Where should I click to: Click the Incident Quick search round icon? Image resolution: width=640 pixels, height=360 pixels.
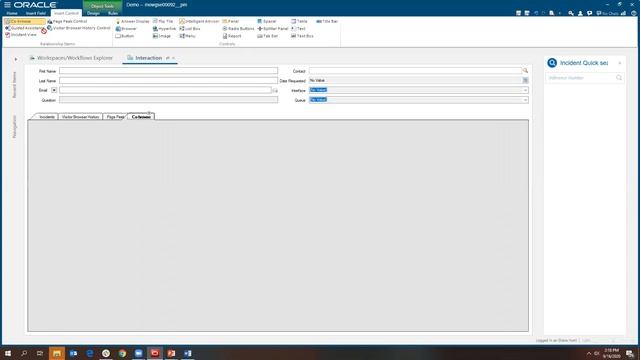(x=552, y=63)
